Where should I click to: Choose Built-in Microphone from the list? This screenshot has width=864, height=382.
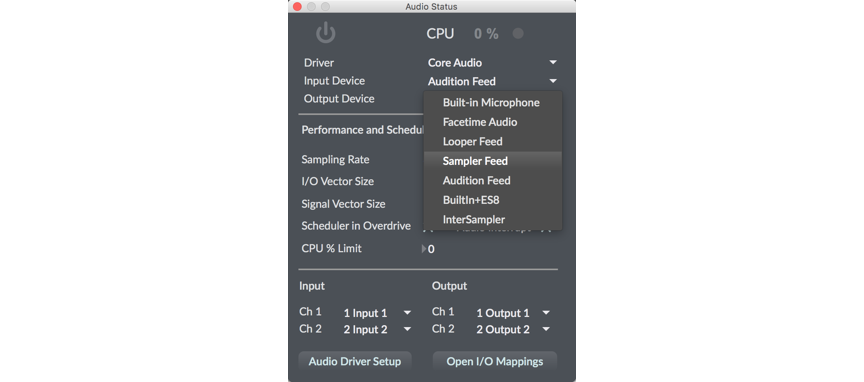point(493,103)
